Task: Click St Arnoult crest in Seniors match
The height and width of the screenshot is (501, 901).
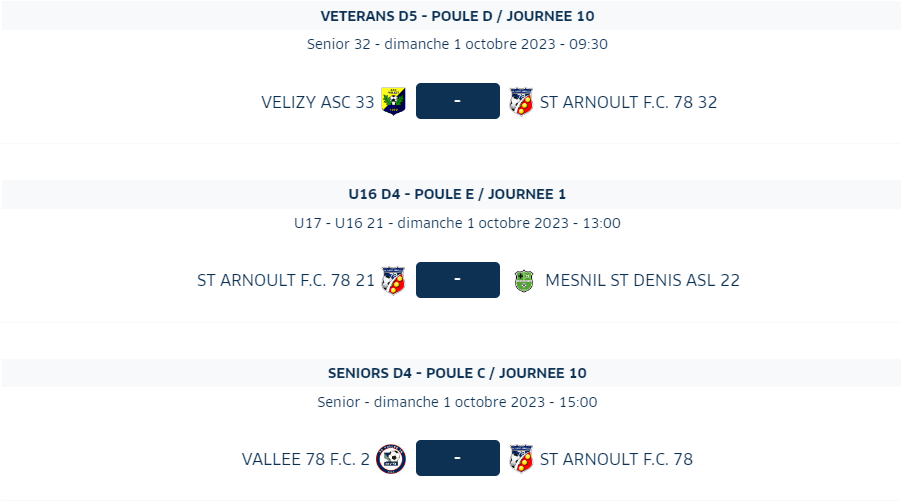Action: coord(521,459)
